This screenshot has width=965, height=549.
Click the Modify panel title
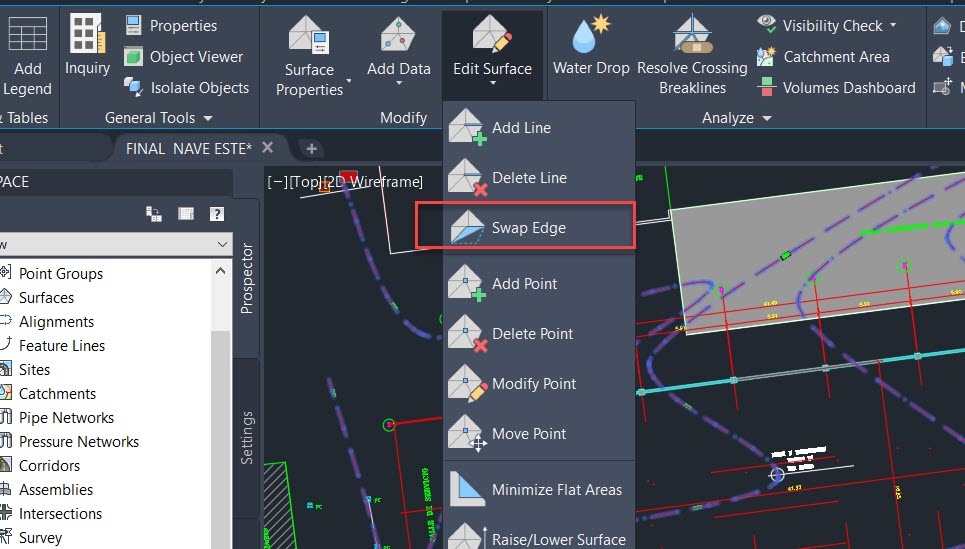pyautogui.click(x=404, y=118)
